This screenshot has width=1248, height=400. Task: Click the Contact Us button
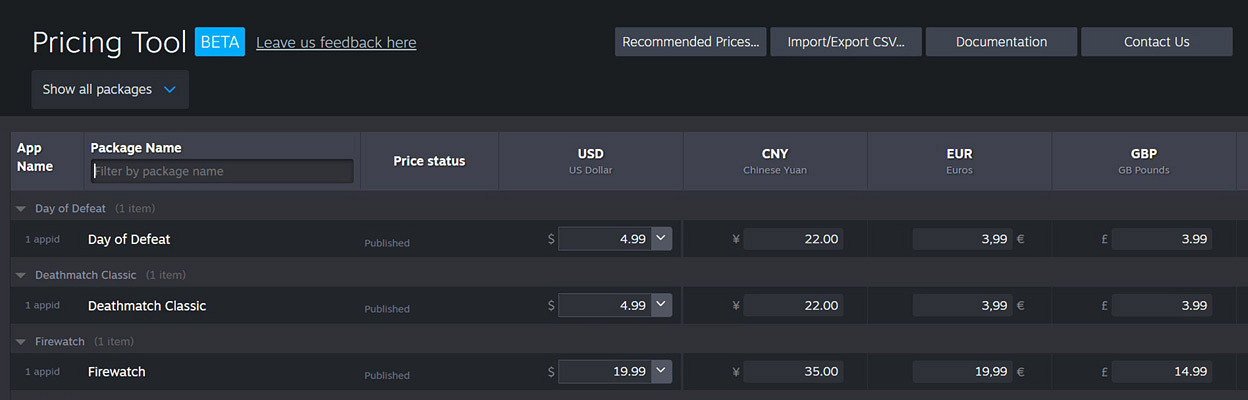click(1156, 42)
